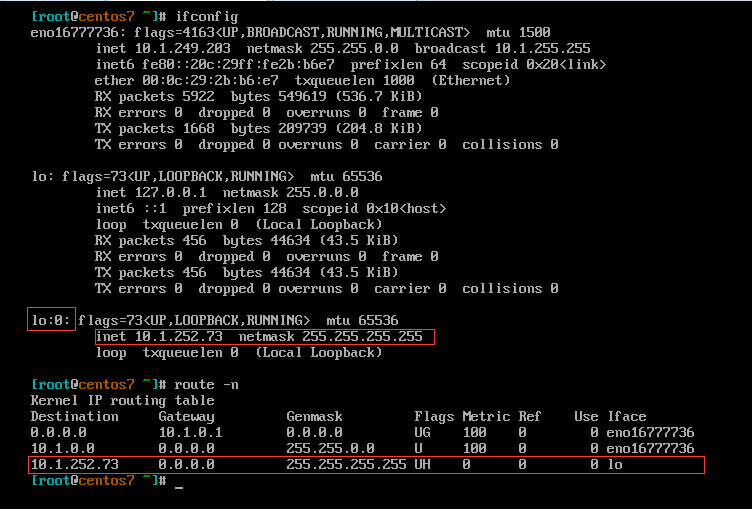Select the Genmask 255.255.0.0 route entry
The height and width of the screenshot is (509, 752).
click(330, 449)
